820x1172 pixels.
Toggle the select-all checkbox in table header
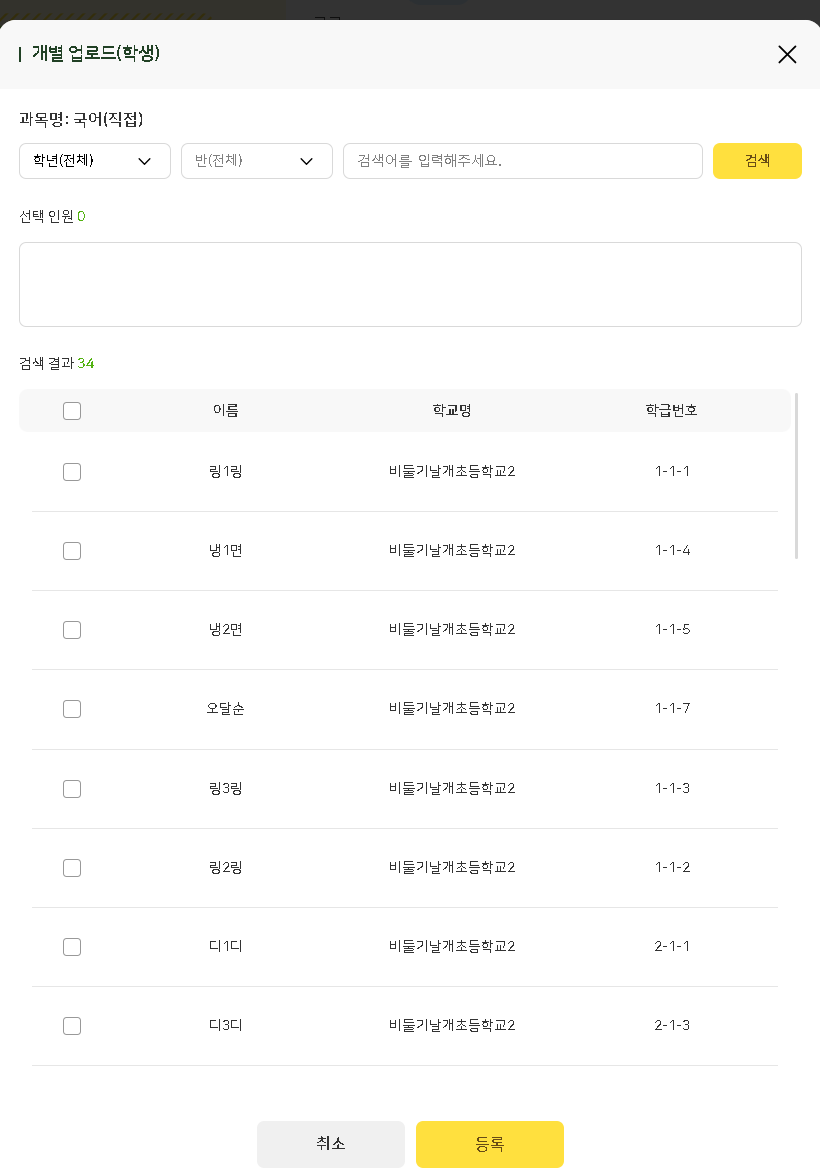point(72,411)
